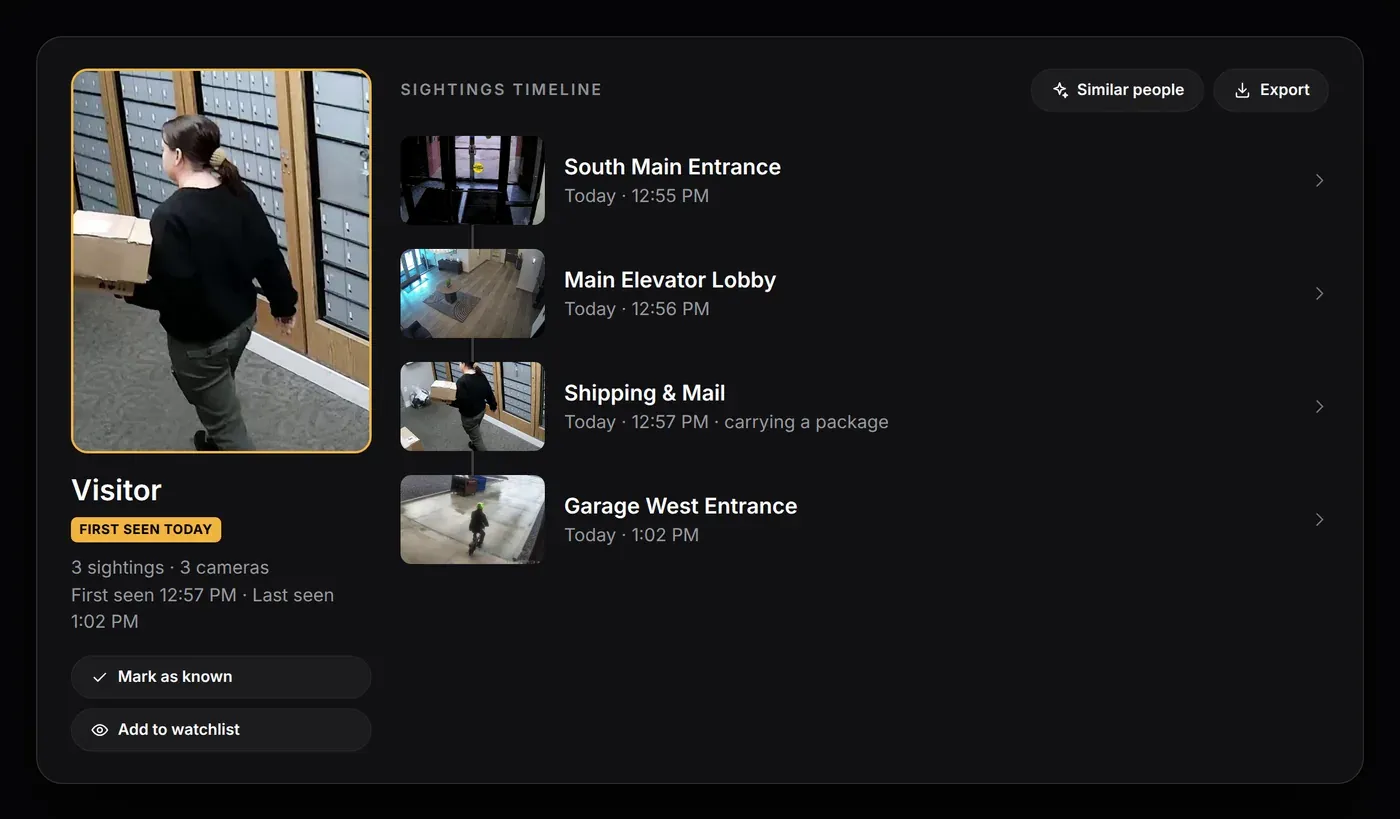Expand the Main Elevator Lobby sighting chevron

1319,293
